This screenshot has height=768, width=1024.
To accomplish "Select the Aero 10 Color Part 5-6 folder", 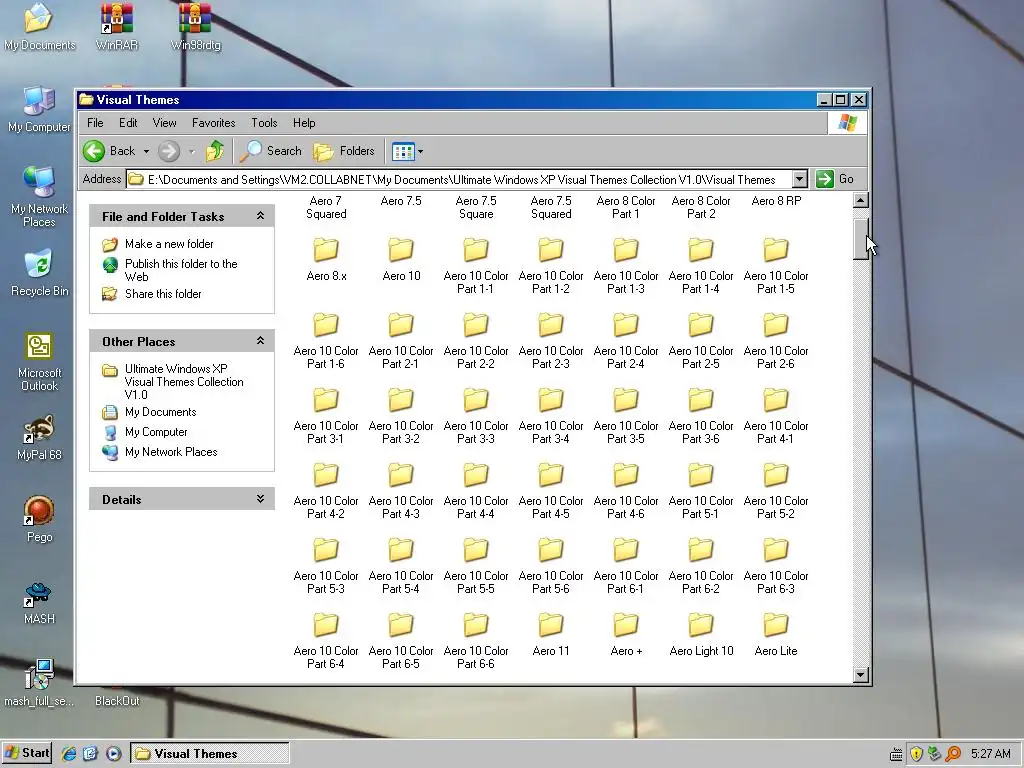I will pos(551,567).
